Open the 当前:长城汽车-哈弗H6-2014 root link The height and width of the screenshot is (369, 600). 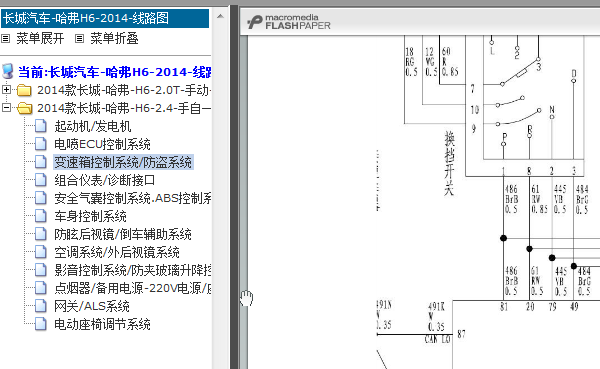(115, 72)
